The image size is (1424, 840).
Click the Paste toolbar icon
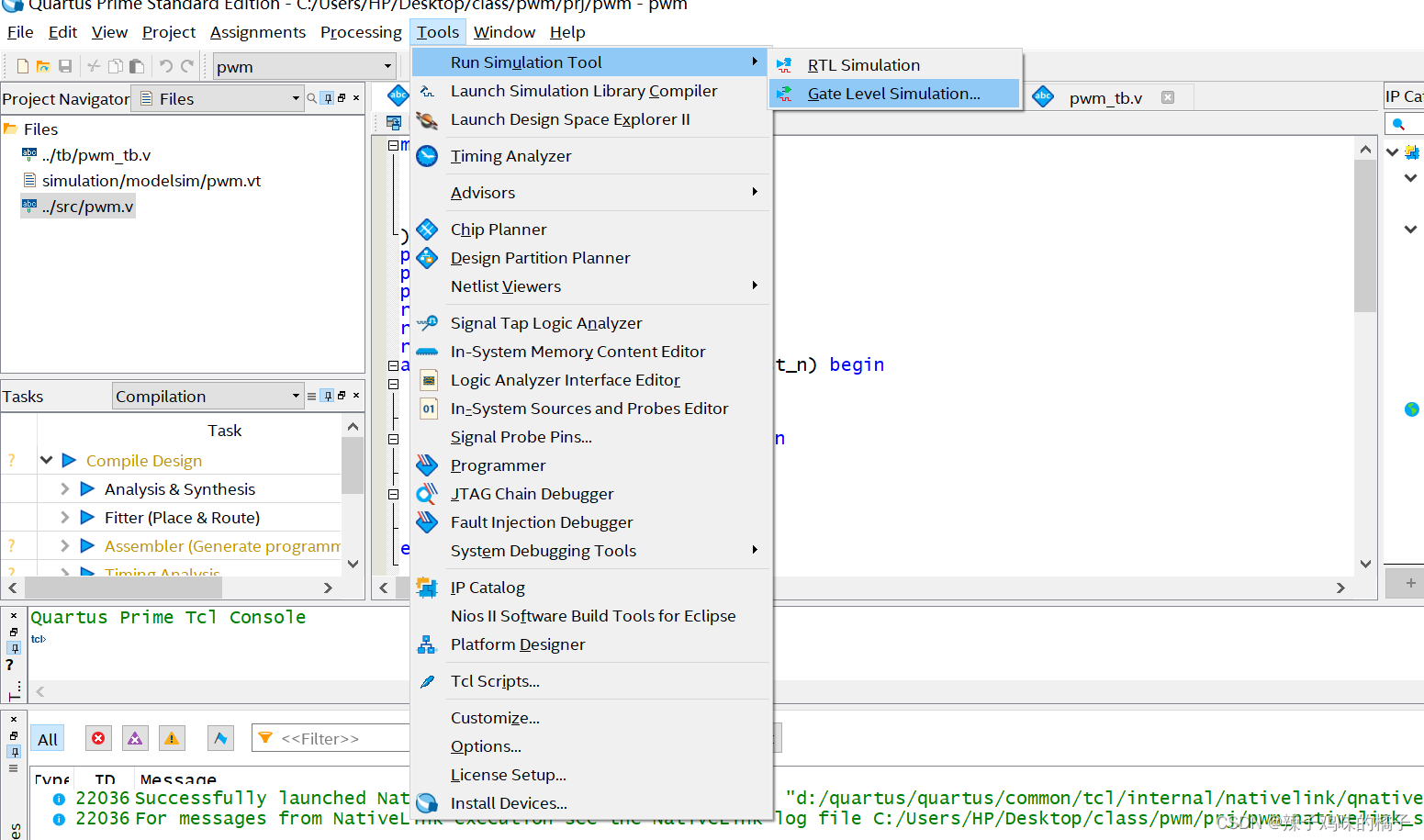pos(137,66)
